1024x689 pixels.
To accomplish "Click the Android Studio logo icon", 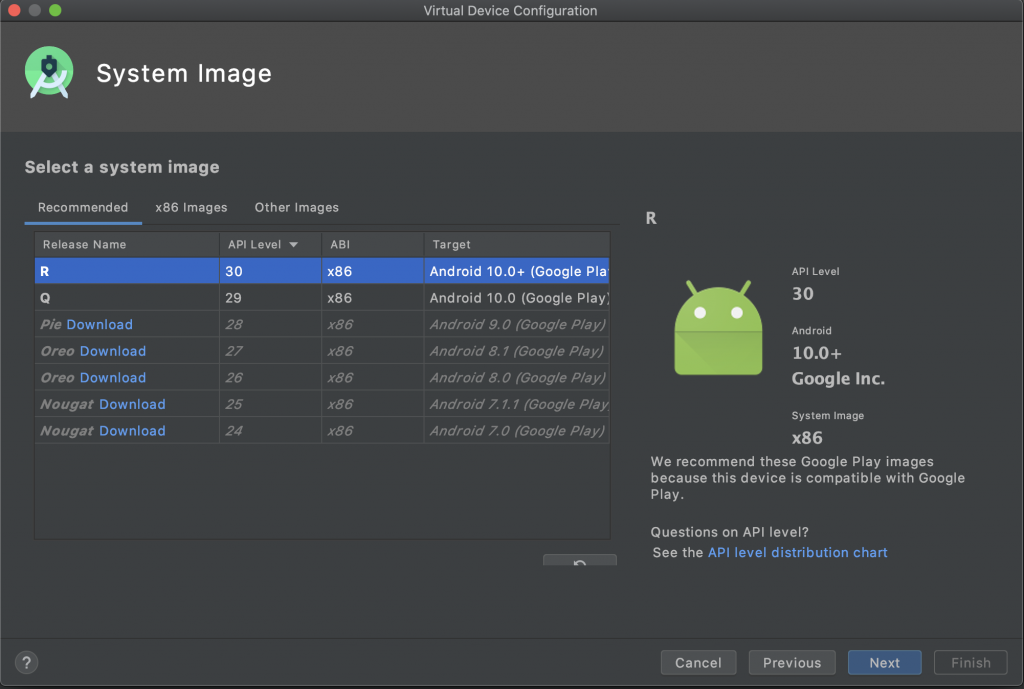I will click(x=49, y=73).
